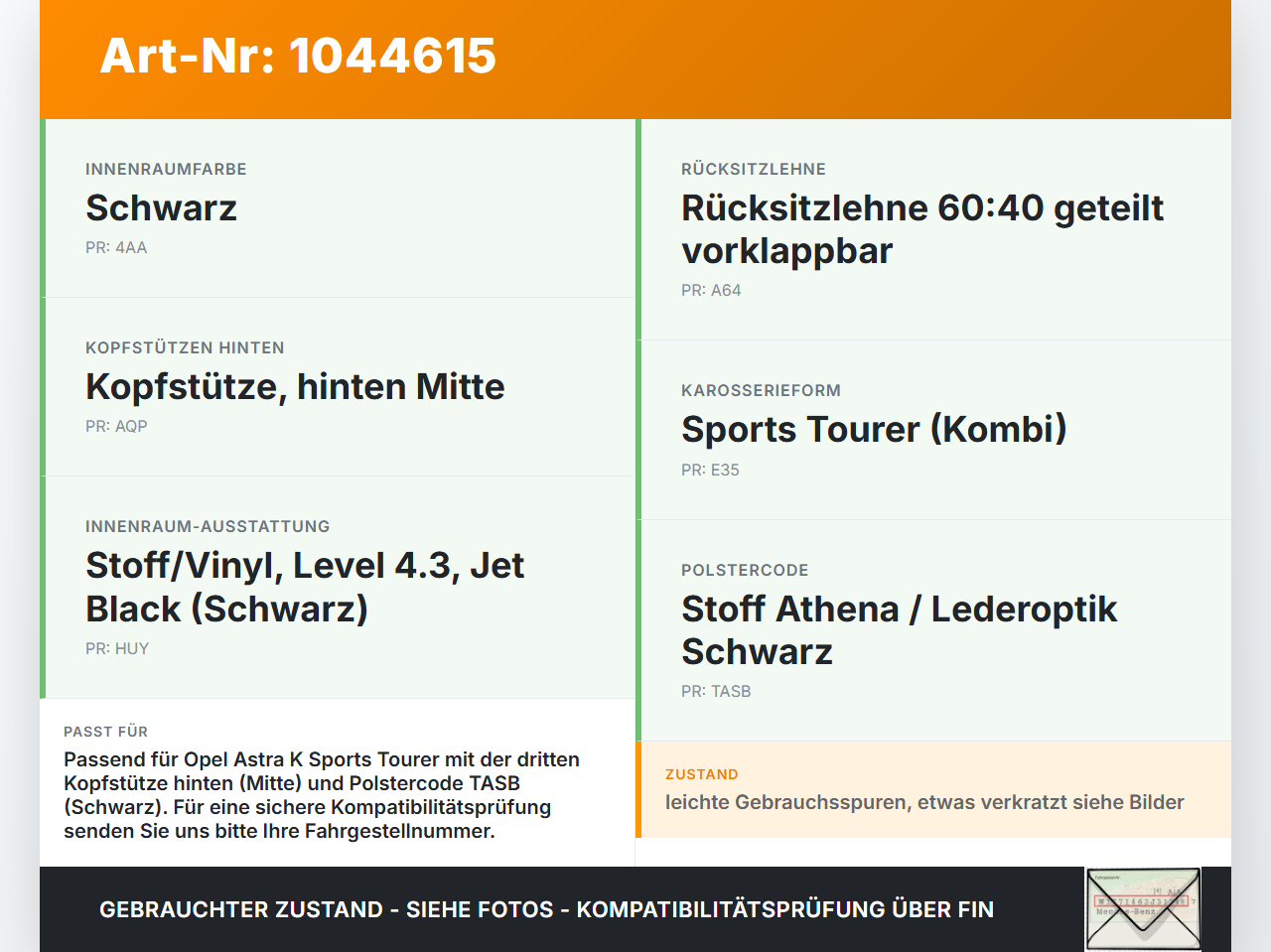Click the PR: HUY code
Screen dimensions: 1271x952
117,649
